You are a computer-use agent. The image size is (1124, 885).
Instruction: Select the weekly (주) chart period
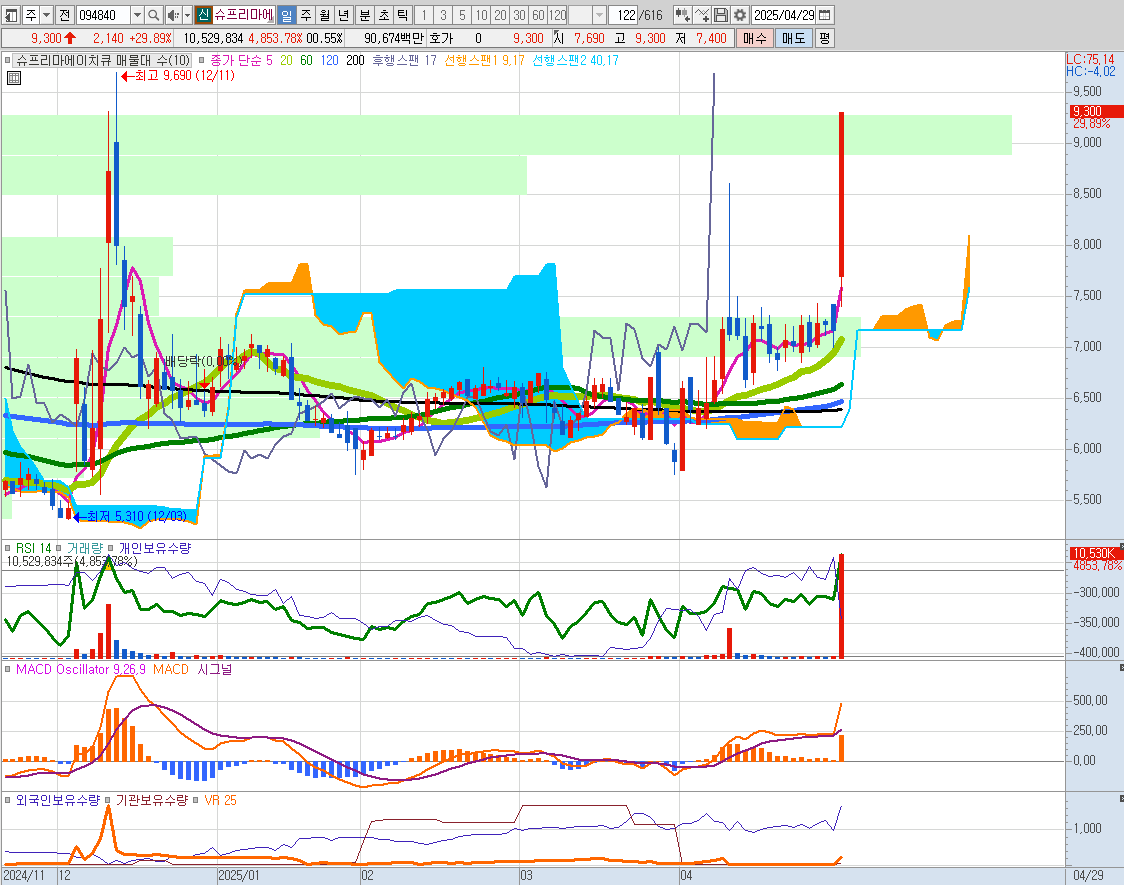coord(305,15)
